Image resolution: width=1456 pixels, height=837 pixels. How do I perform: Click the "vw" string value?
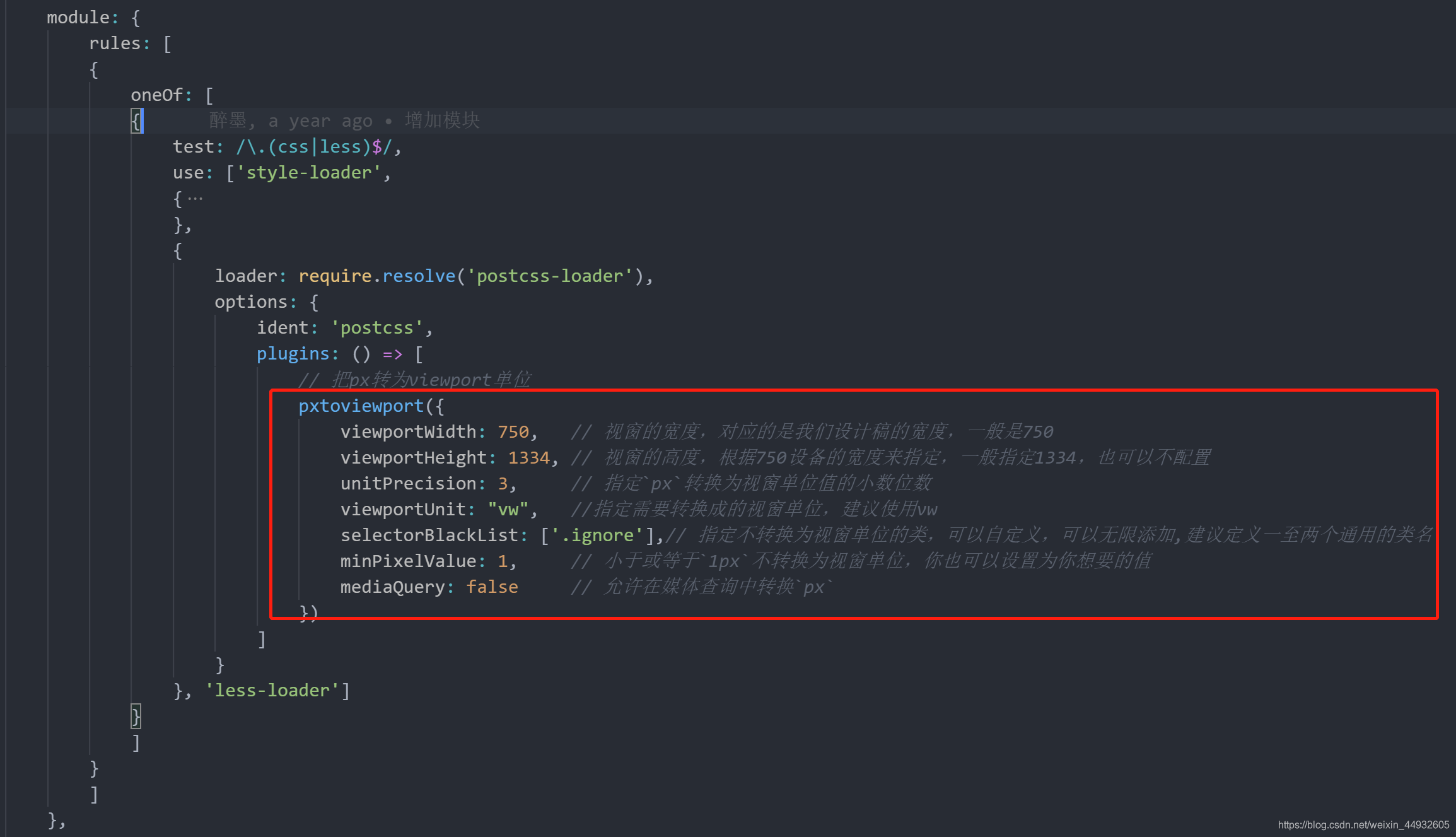[x=508, y=510]
